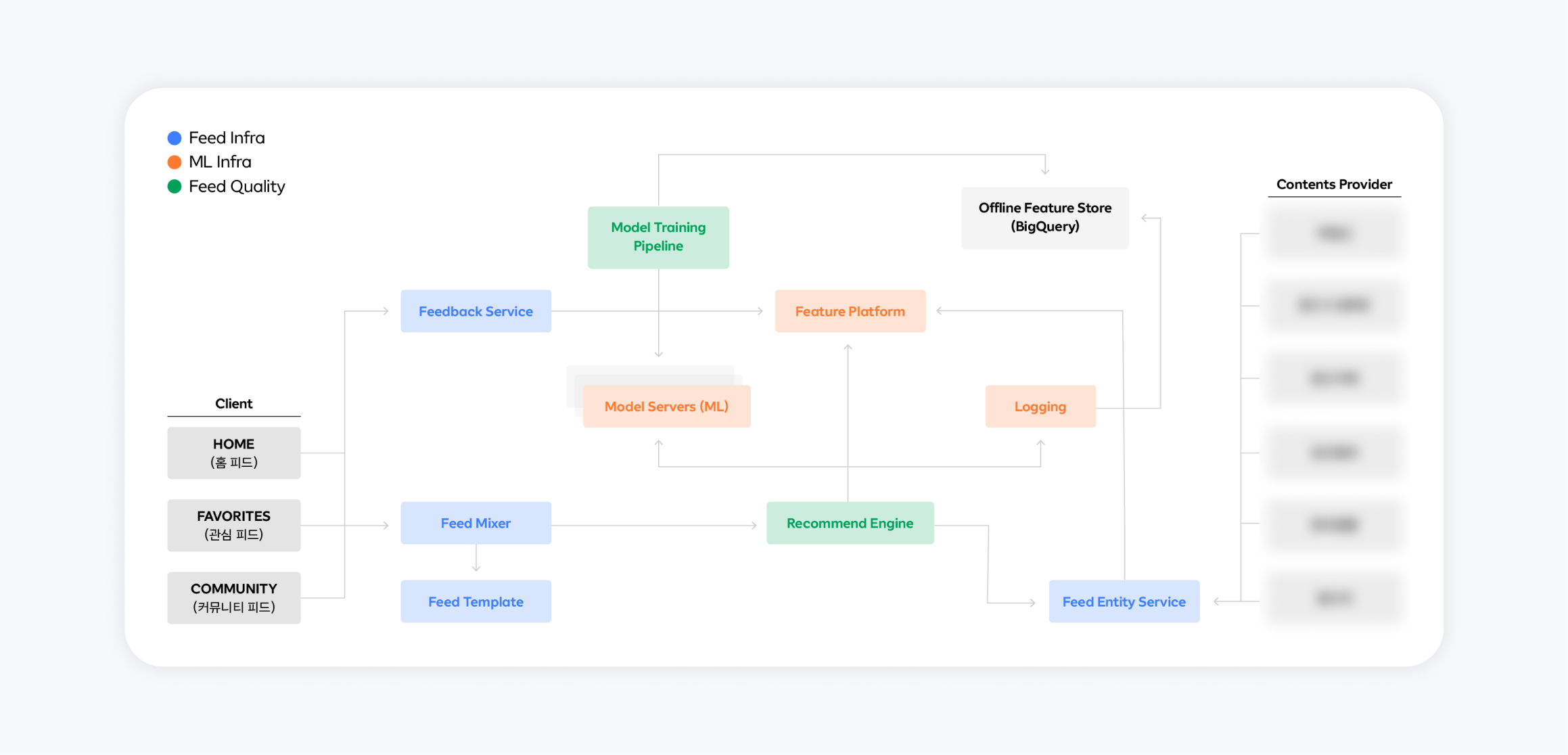Image resolution: width=1568 pixels, height=755 pixels.
Task: Click the Feed Entity Service box
Action: pos(1124,601)
